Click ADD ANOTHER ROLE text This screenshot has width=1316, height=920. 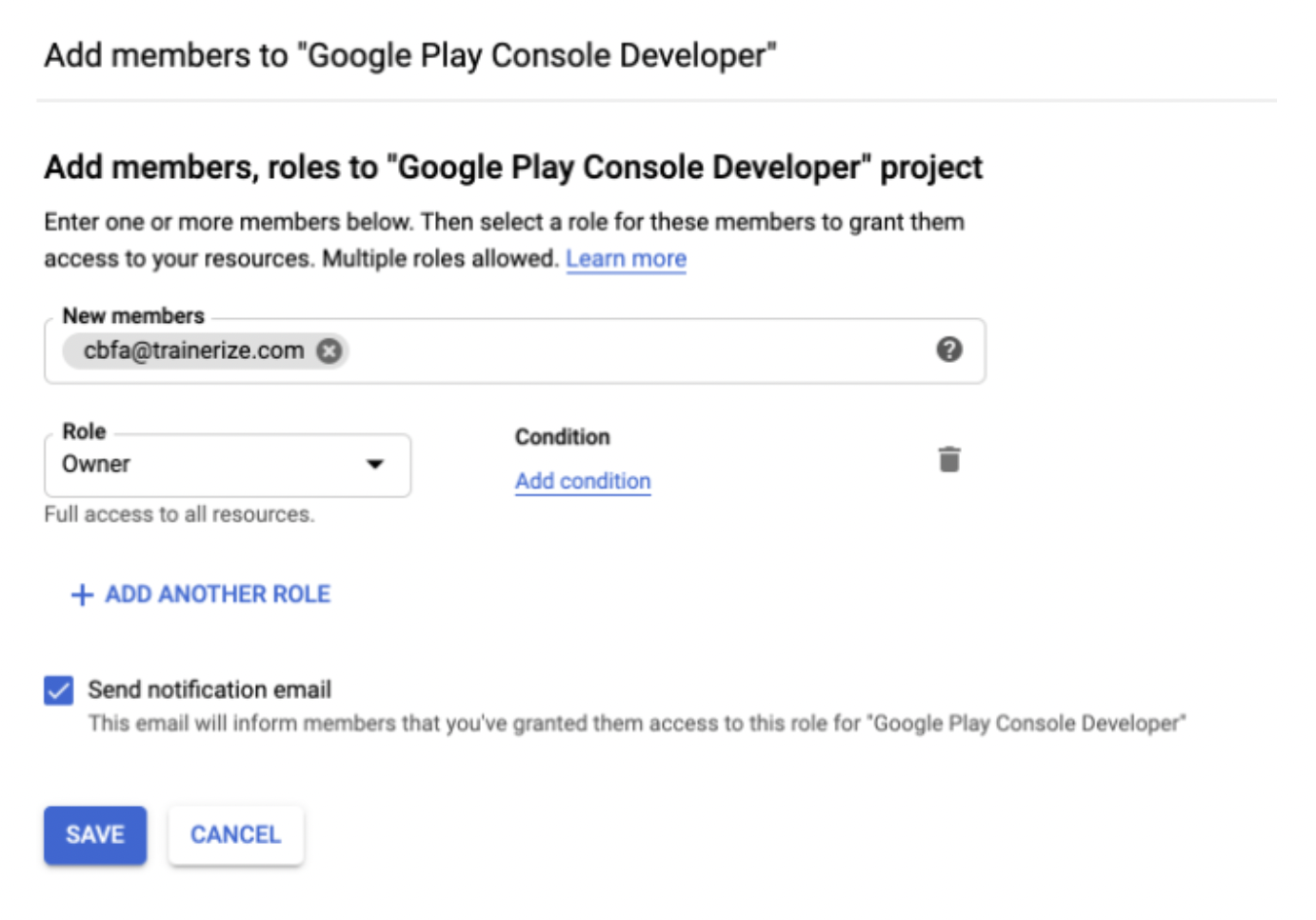218,594
